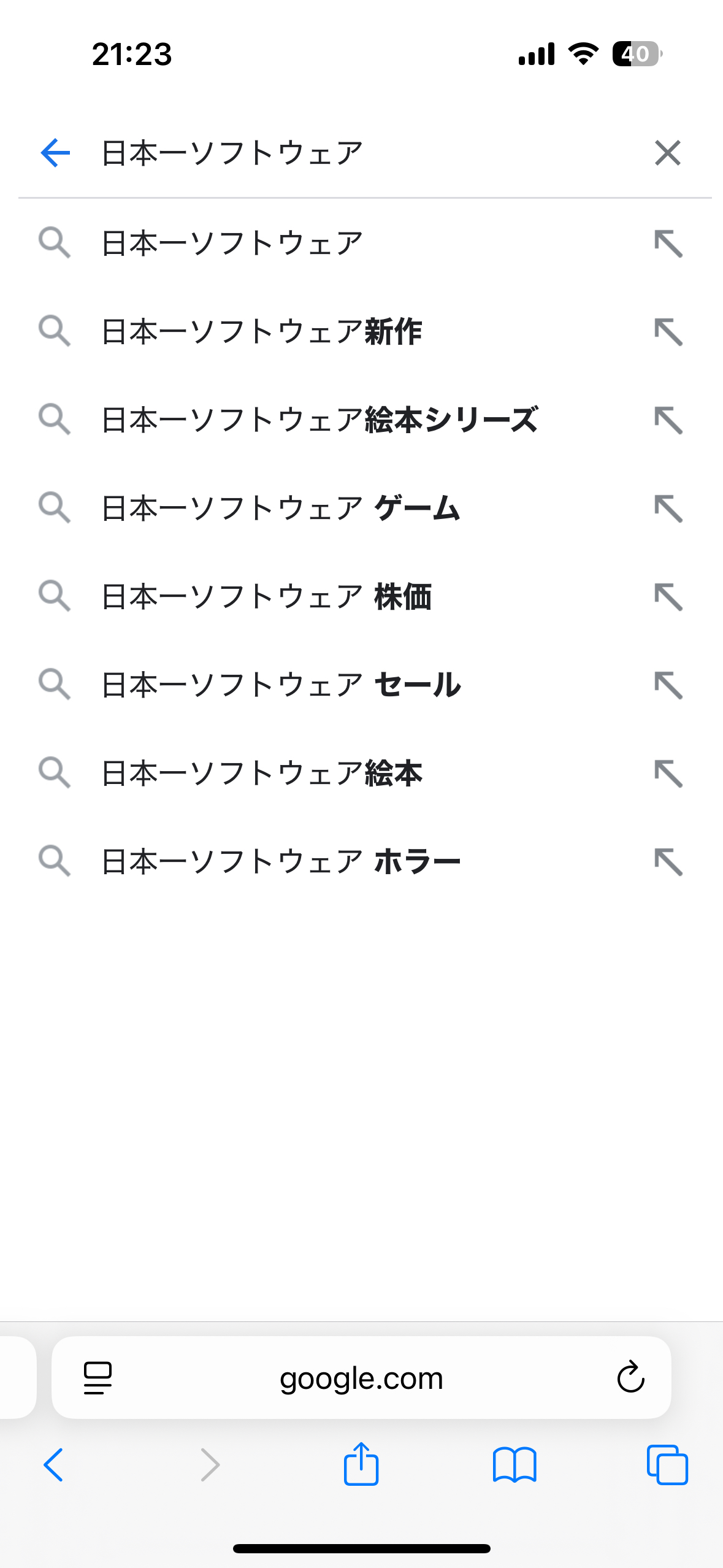Show all open Safari tabs
This screenshot has width=723, height=1568.
(x=667, y=1465)
